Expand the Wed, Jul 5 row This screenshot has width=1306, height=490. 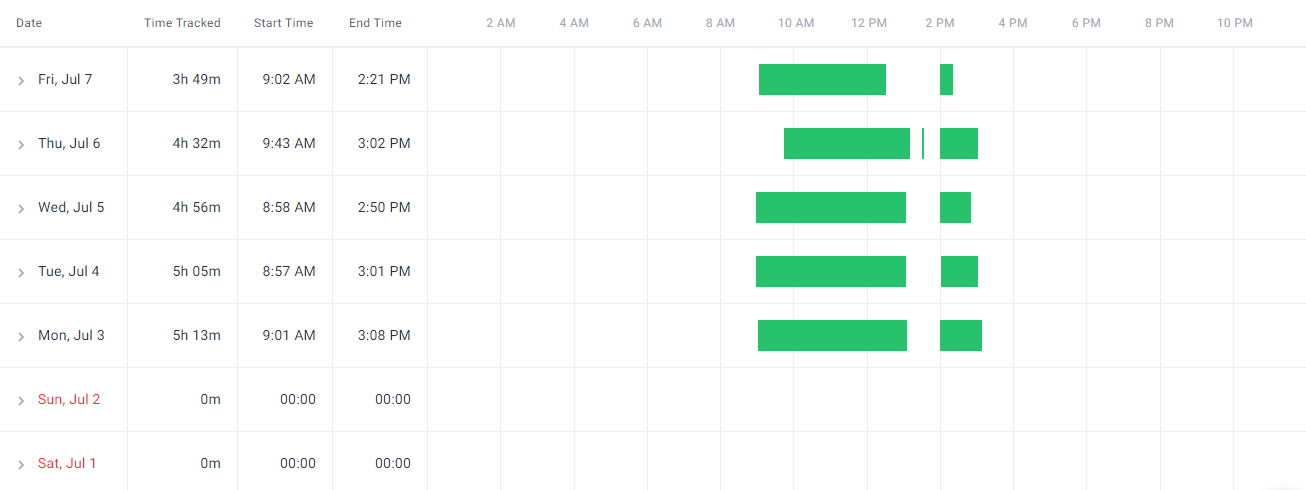coord(21,208)
